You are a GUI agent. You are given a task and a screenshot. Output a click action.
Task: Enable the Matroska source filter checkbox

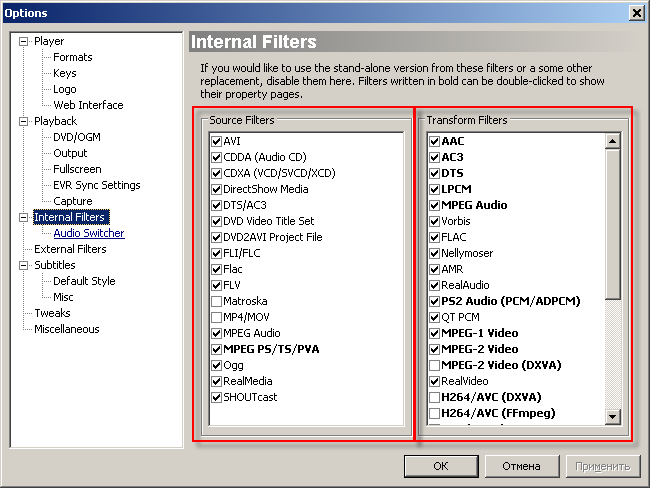pyautogui.click(x=216, y=301)
